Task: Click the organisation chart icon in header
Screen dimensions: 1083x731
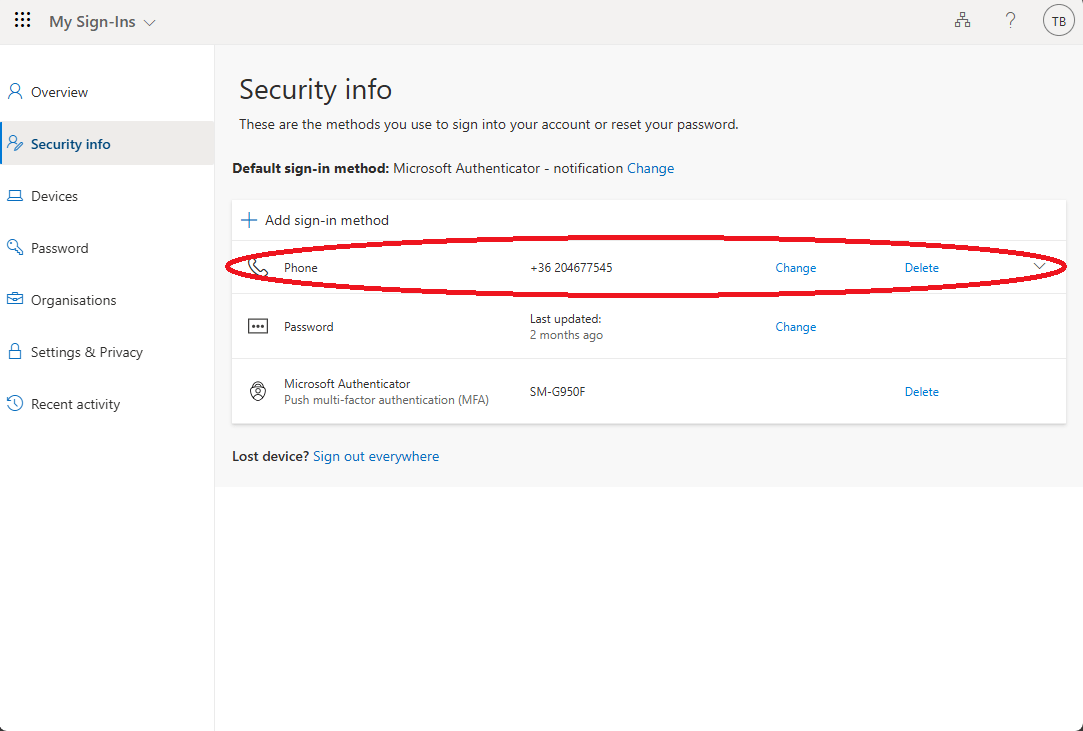Action: [963, 21]
